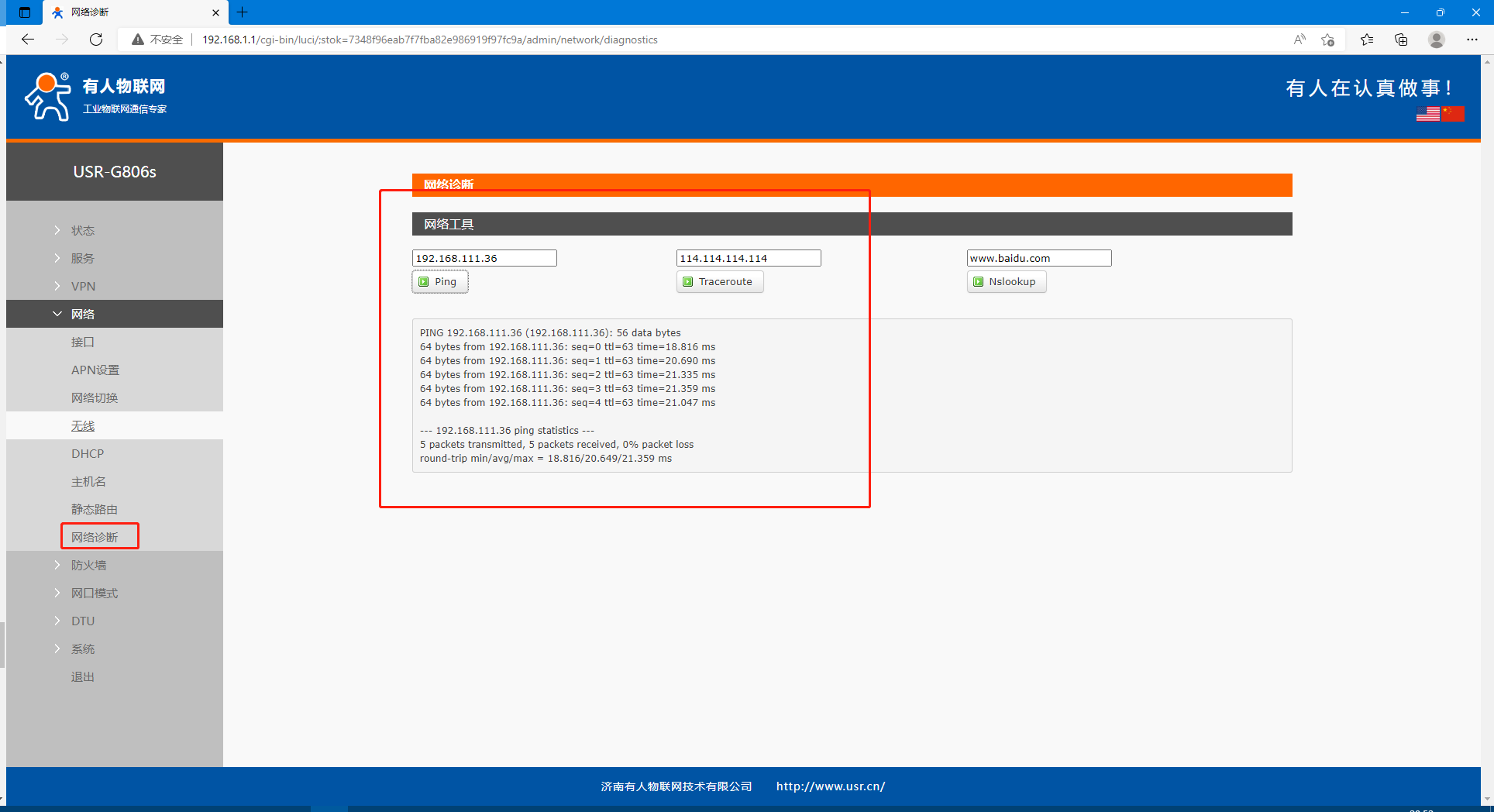
Task: Switch language with the US flag
Action: tap(1427, 114)
